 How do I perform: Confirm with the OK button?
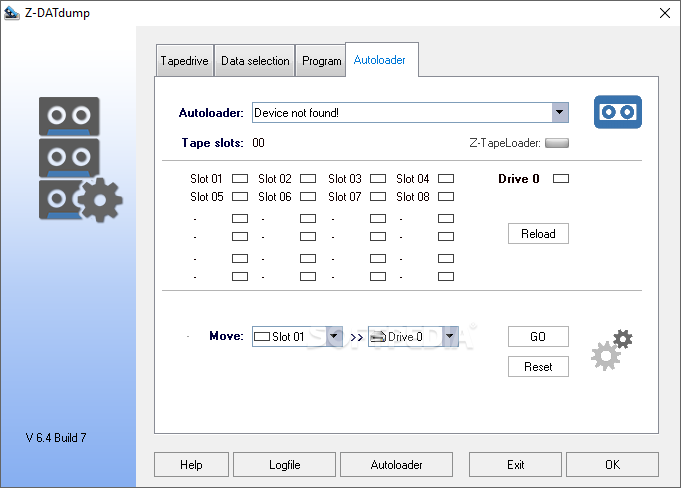coord(612,465)
